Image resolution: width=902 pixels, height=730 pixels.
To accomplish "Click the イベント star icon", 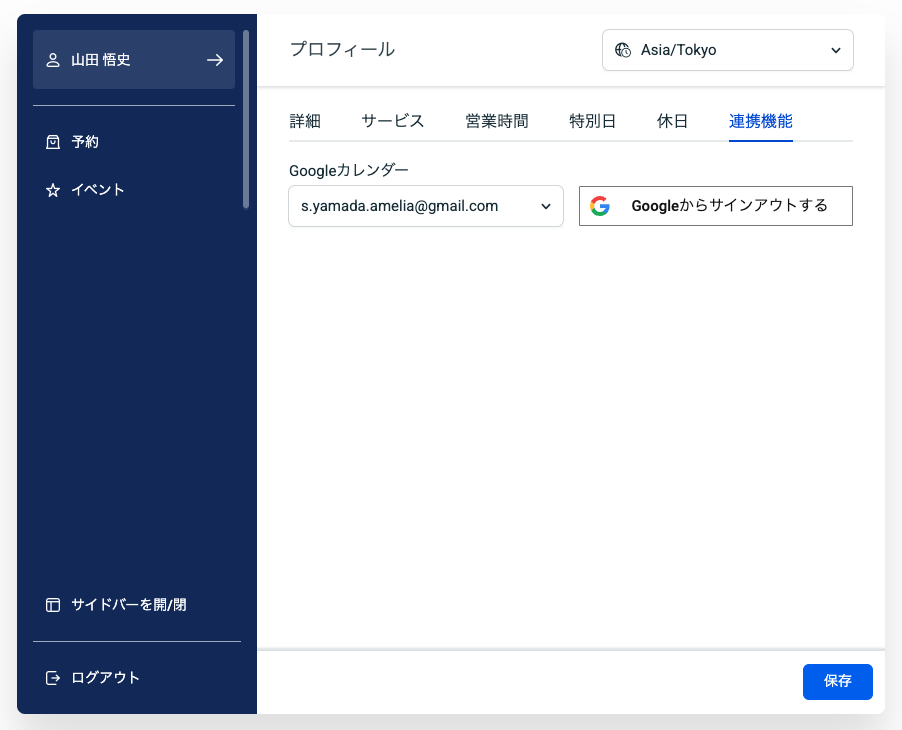I will (x=53, y=190).
